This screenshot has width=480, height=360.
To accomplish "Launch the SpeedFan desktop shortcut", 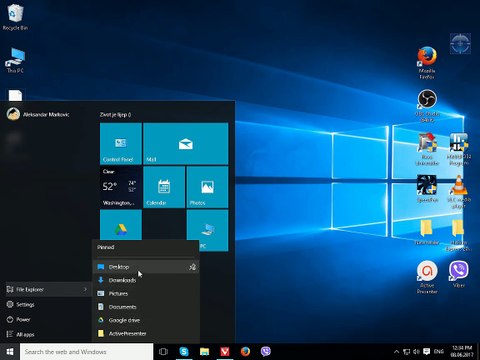I will coord(427,189).
